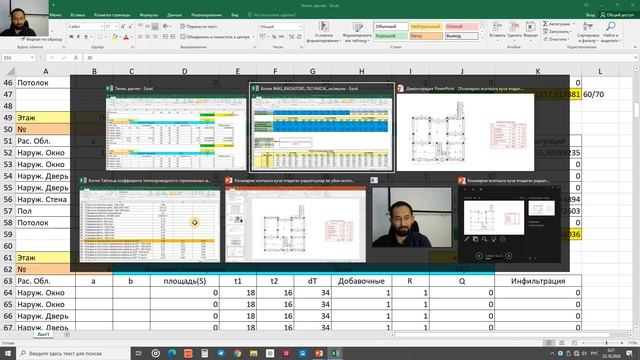Click the Wrap Text button (Перенести текст)
This screenshot has width=640, height=360.
tap(199, 27)
